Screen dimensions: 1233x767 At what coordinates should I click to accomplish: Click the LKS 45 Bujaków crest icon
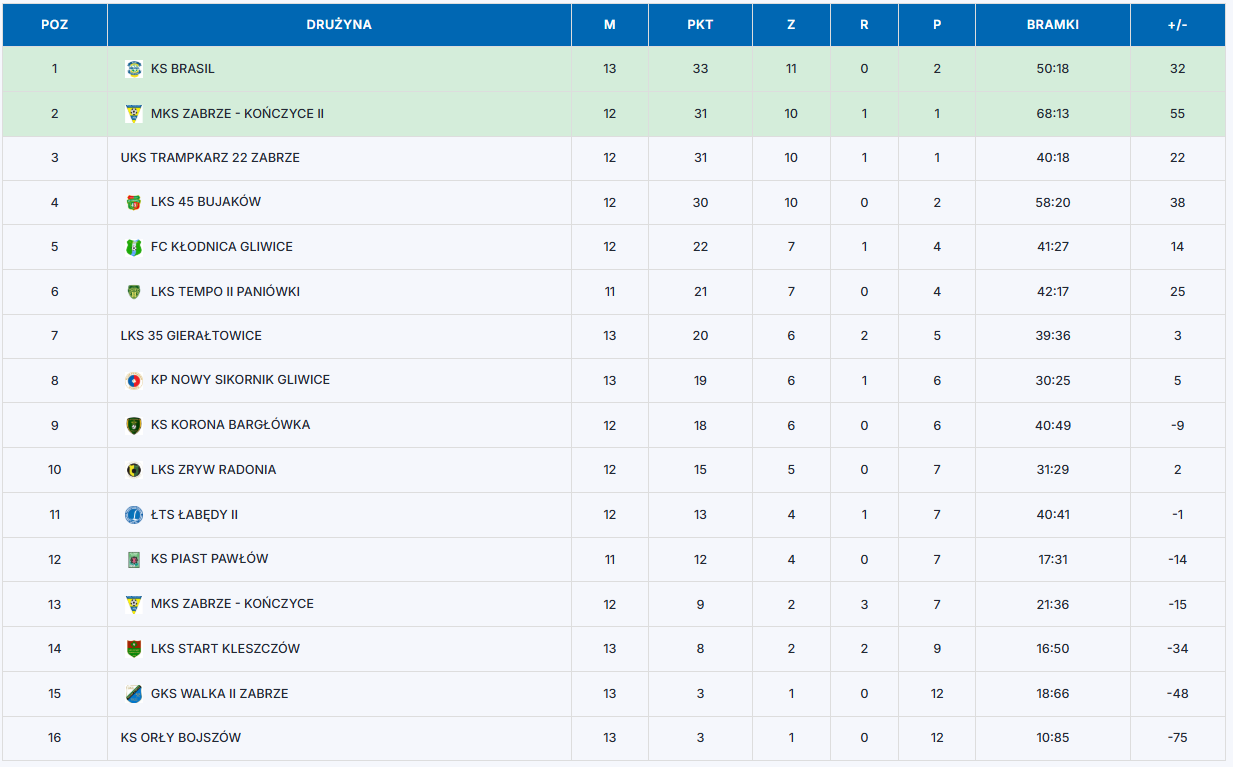click(133, 203)
